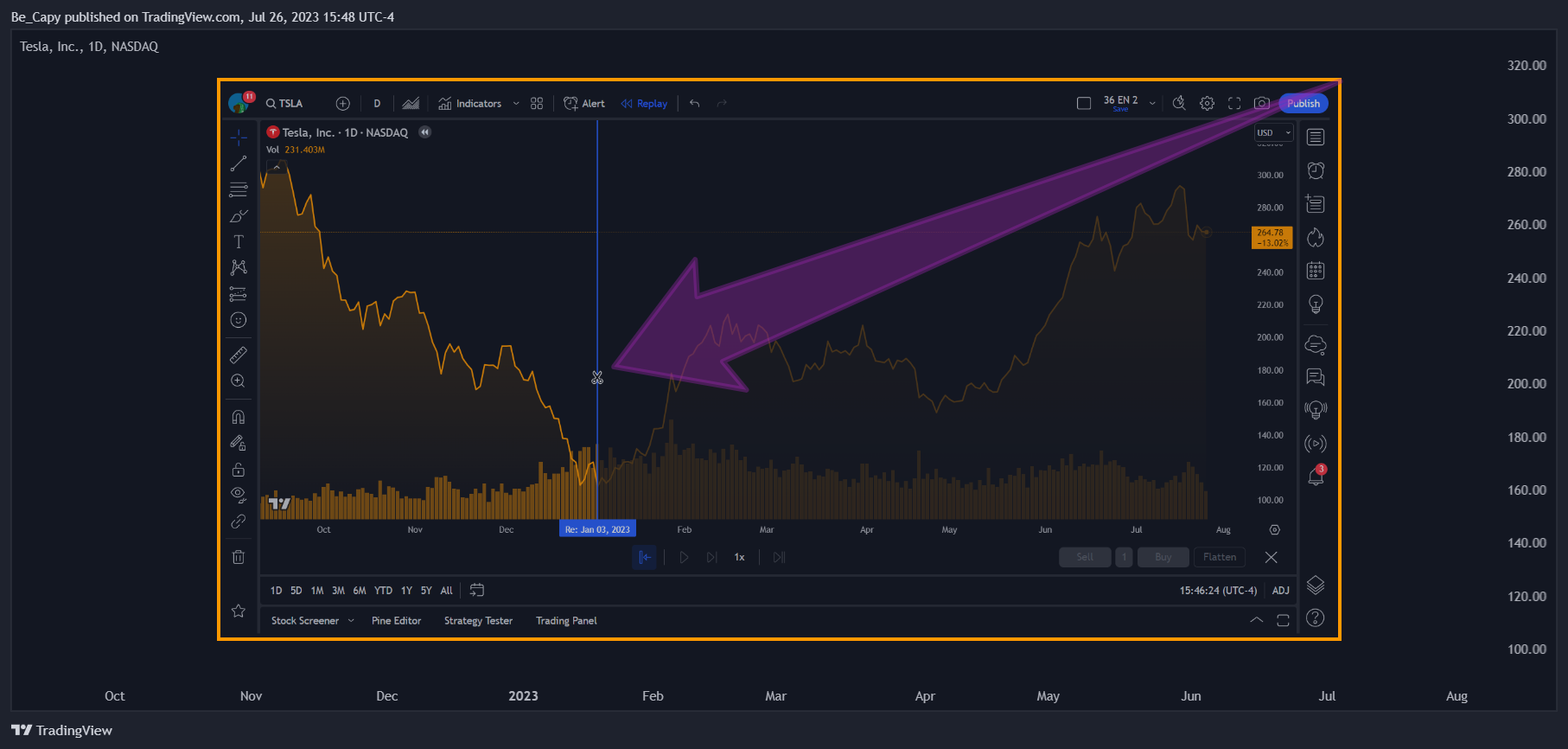Click the replay jump-to bar button
Image resolution: width=1568 pixels, height=749 pixels.
[645, 557]
